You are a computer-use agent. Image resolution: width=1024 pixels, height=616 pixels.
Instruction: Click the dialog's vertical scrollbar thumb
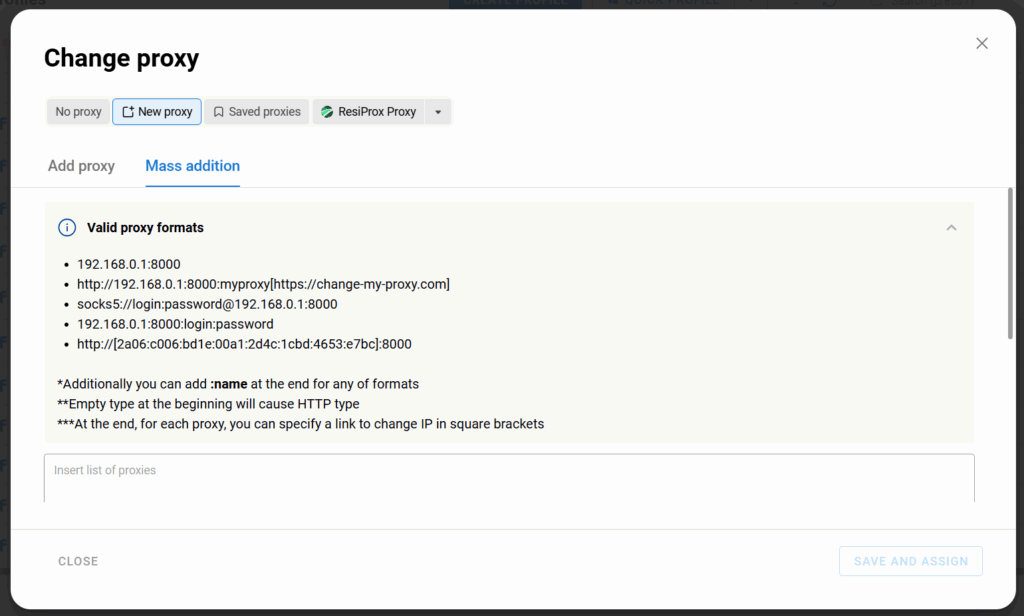[1010, 263]
